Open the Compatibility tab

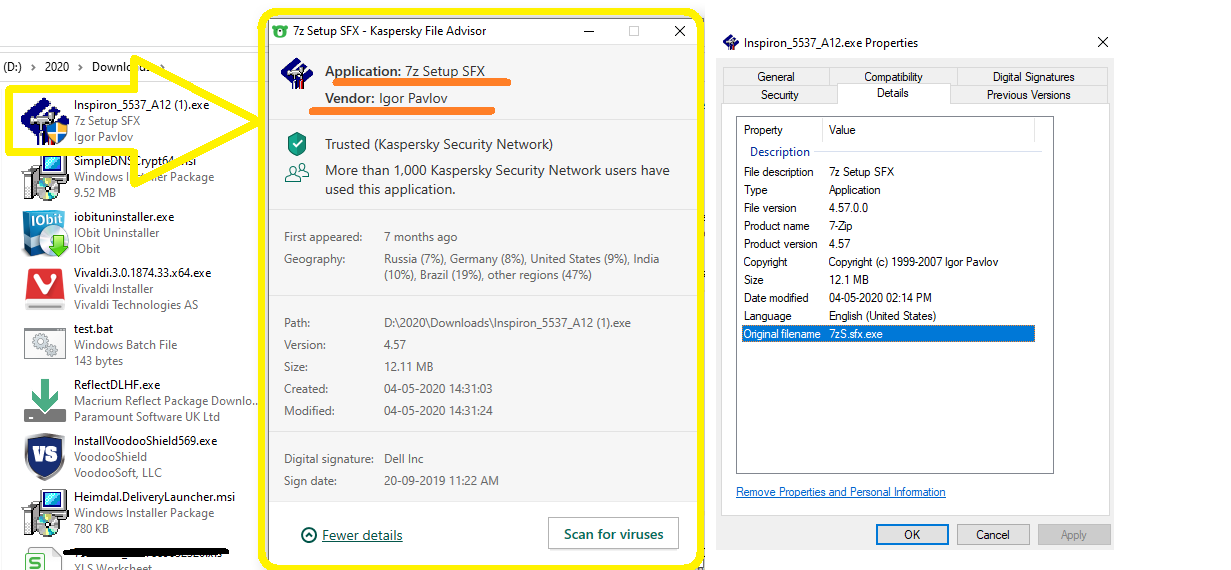tap(893, 77)
